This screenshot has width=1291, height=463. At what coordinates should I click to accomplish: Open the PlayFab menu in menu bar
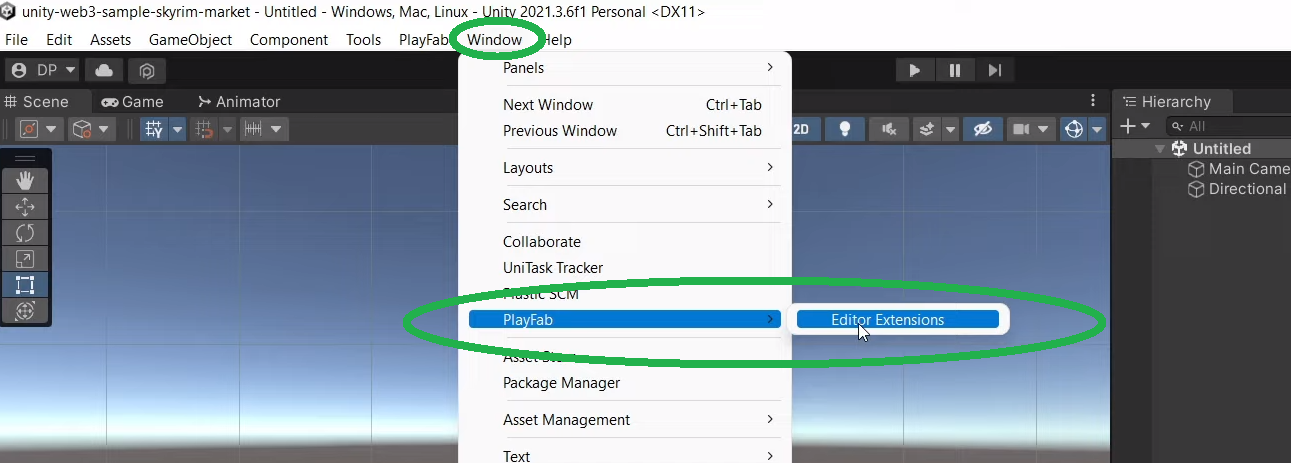click(422, 39)
